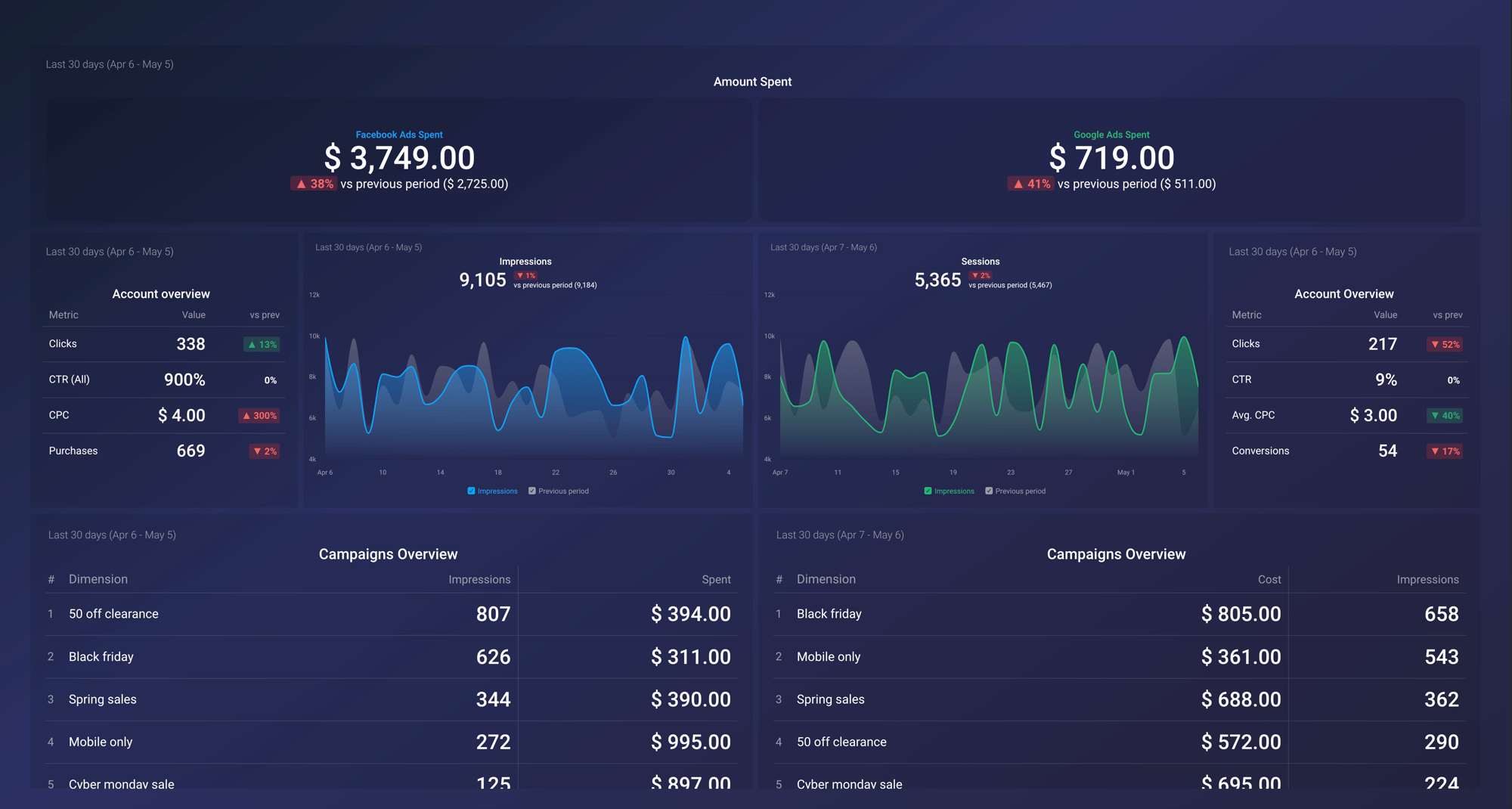This screenshot has width=1512, height=809.
Task: Sort the Cost column in the right Campaigns Overview
Action: tap(1269, 579)
